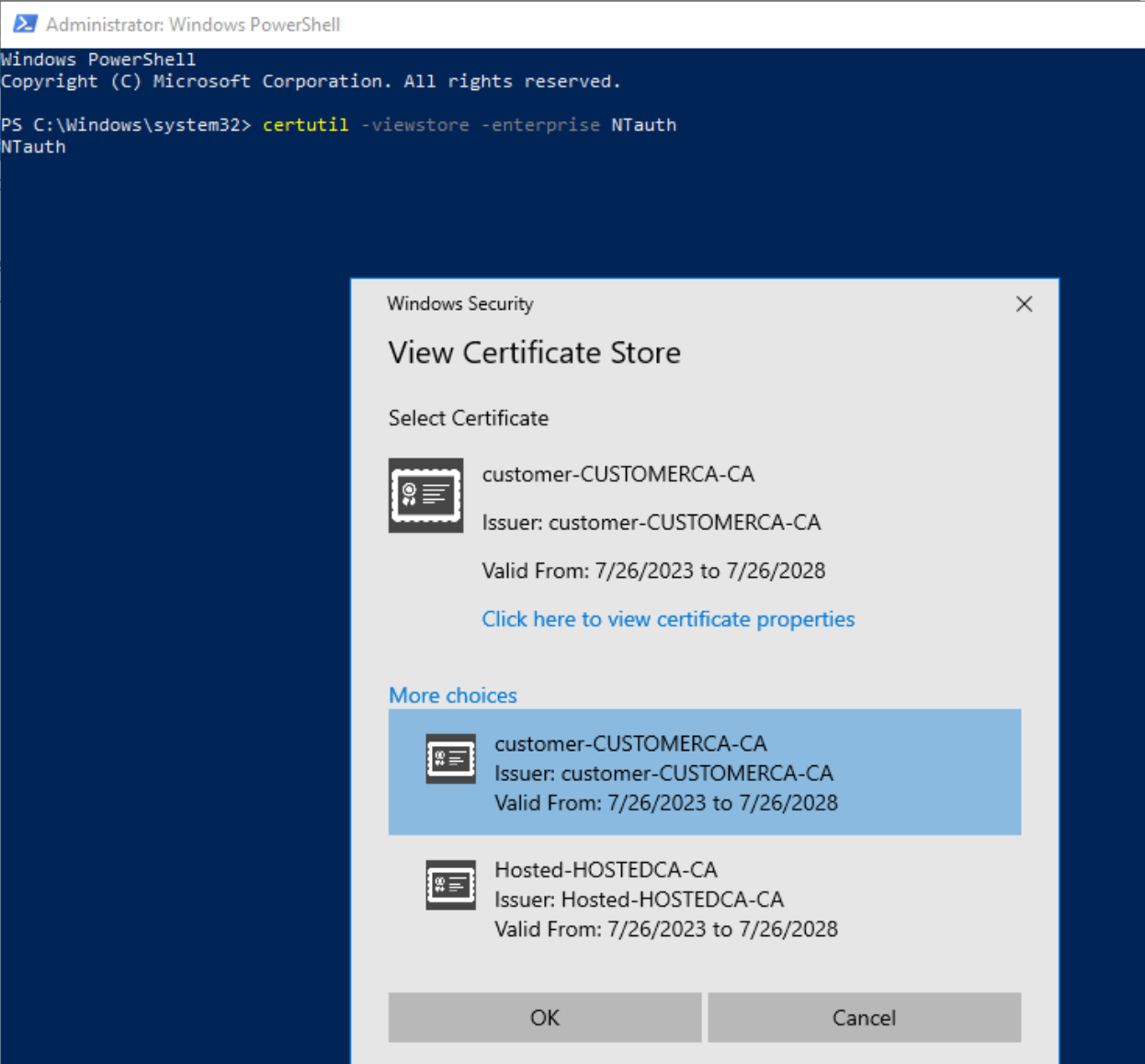Click the certutil command in the console
Screen dimensions: 1145x1064
[305, 125]
